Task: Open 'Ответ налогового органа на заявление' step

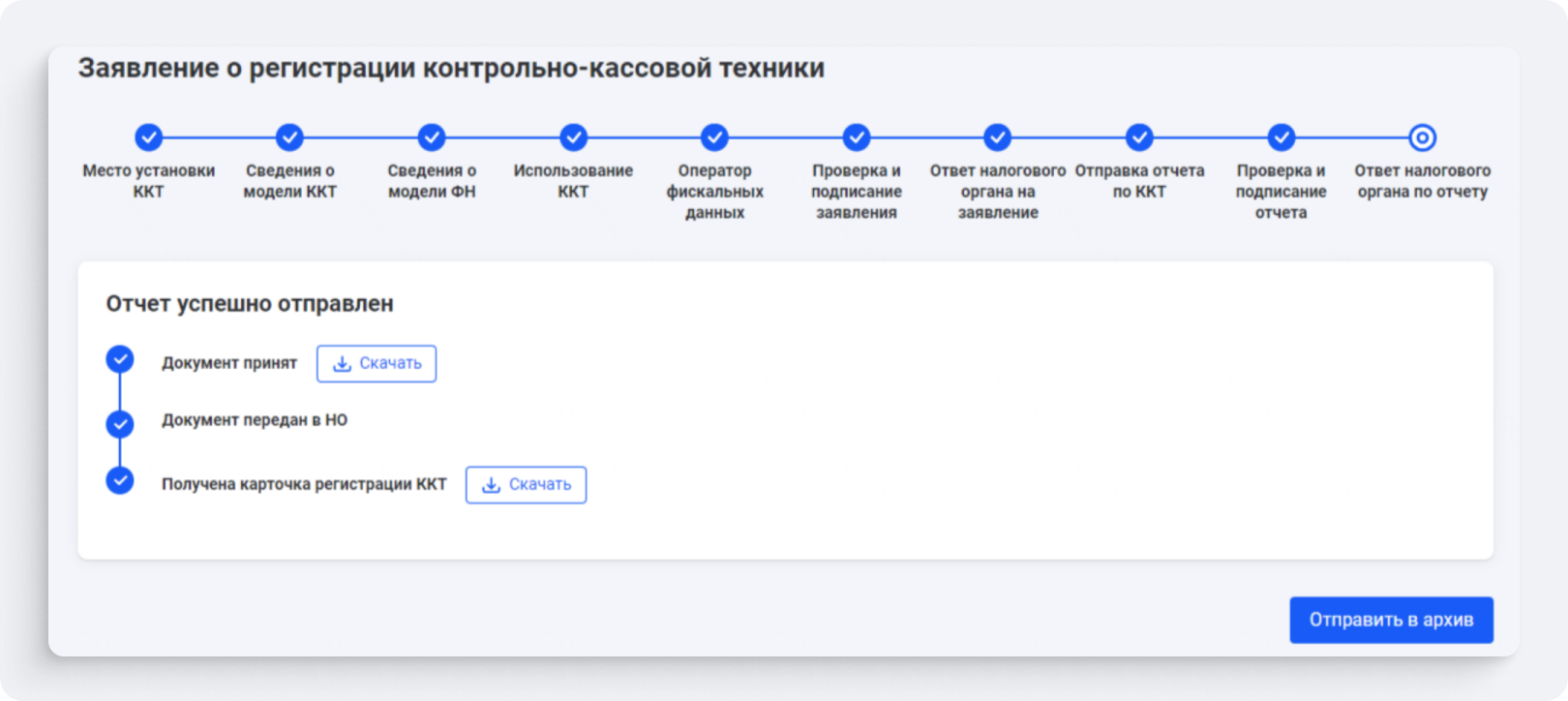Action: point(998,137)
